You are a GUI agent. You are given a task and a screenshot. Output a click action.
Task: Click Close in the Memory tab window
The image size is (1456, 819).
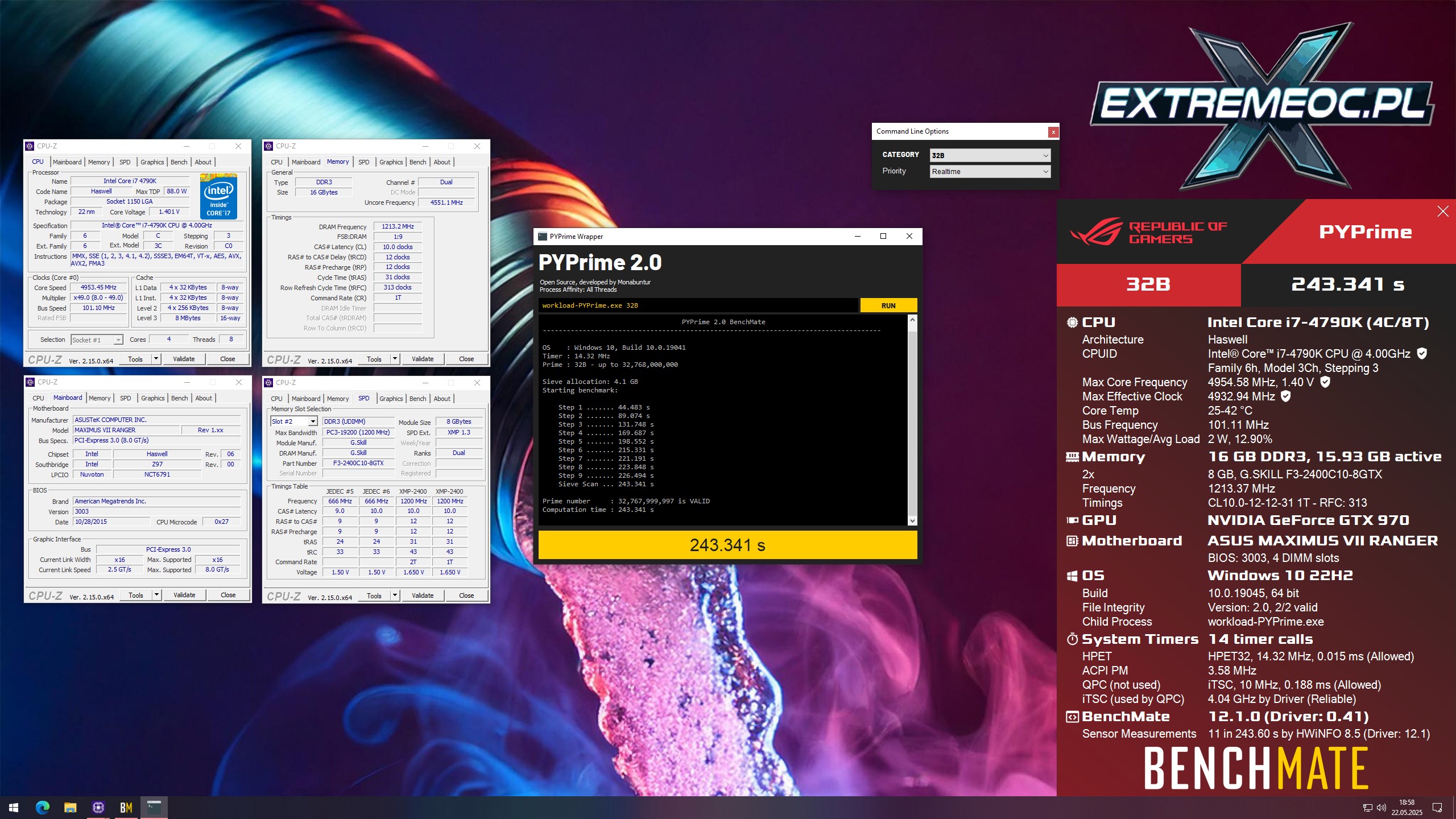(466, 359)
